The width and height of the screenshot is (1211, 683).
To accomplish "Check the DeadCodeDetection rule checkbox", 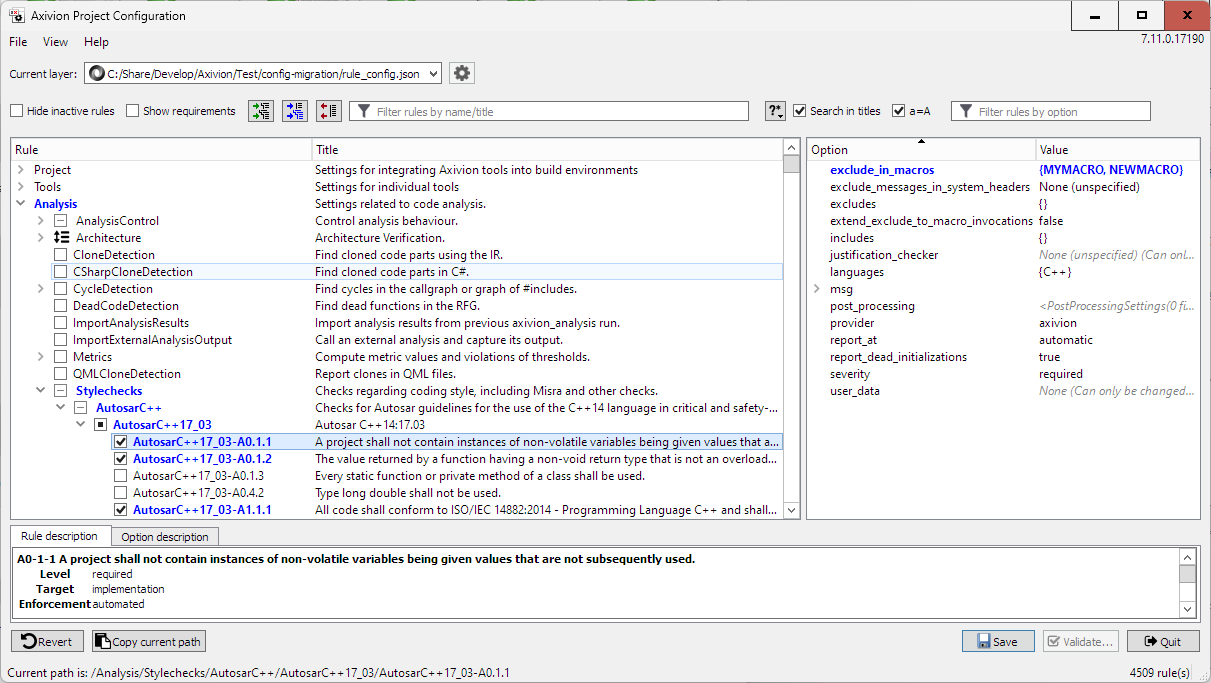I will tap(61, 306).
